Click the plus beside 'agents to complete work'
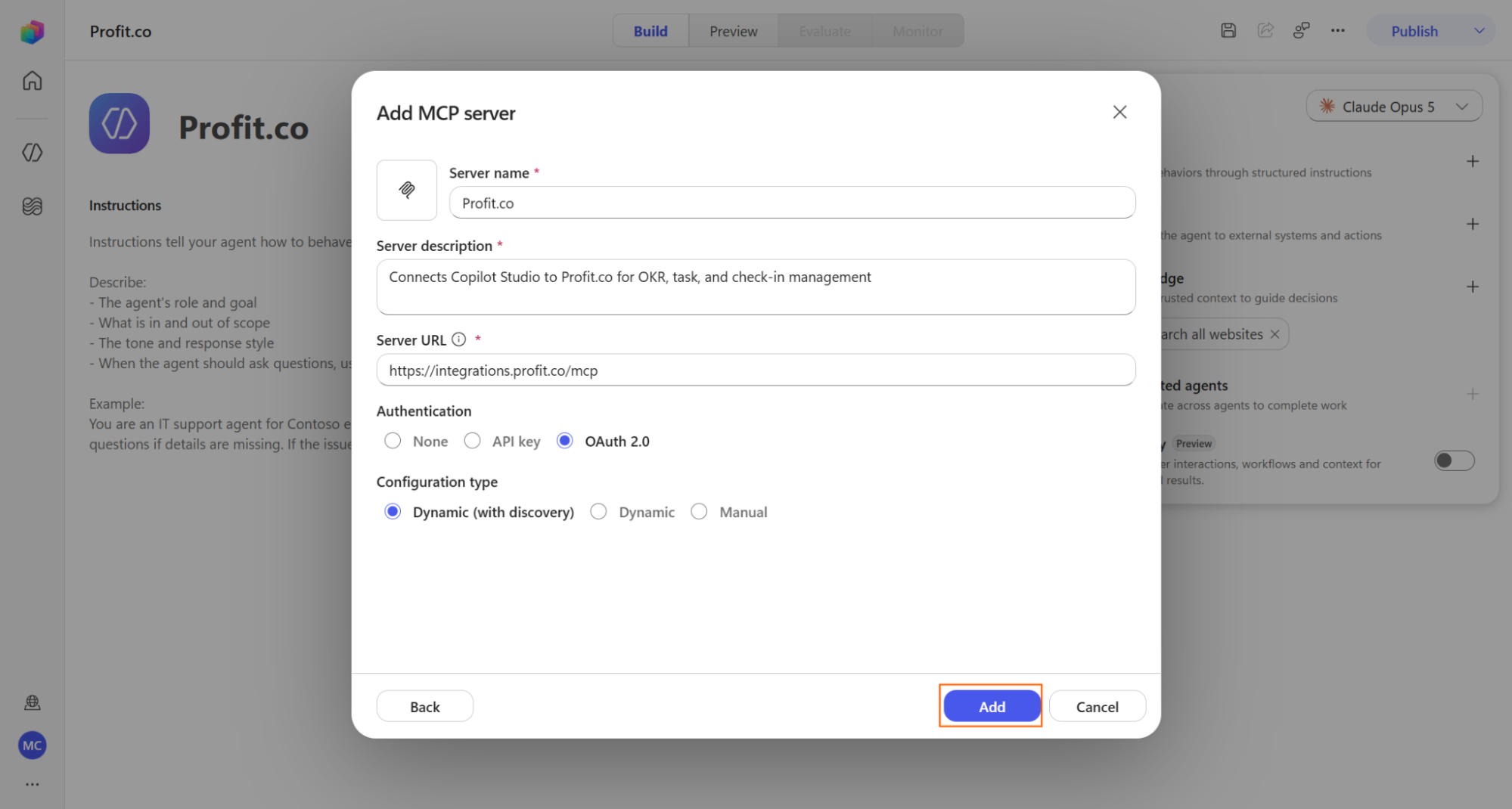 click(1473, 394)
